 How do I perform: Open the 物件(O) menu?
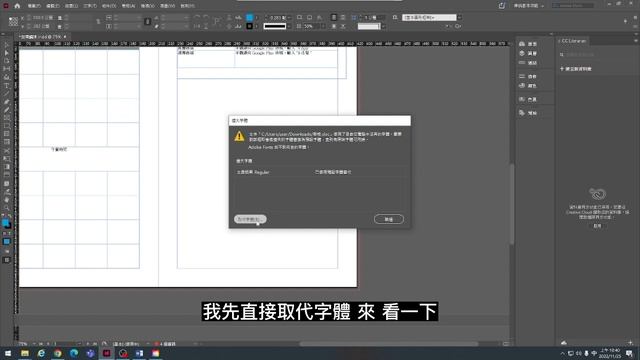[109, 6]
